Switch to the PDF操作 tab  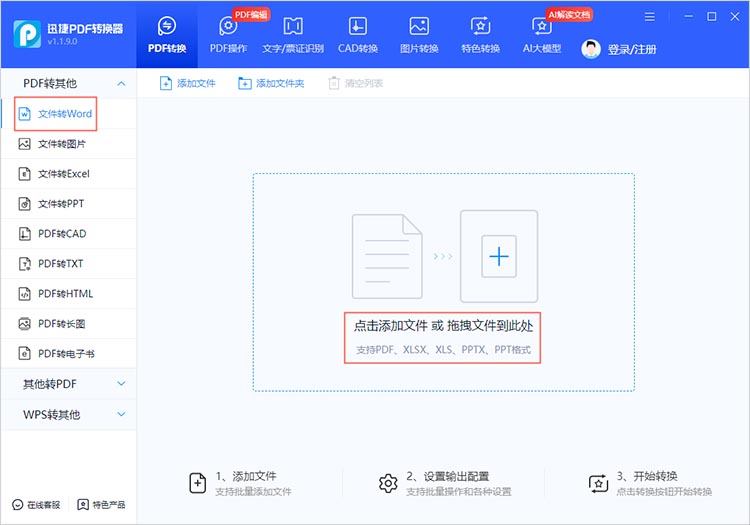pyautogui.click(x=228, y=35)
